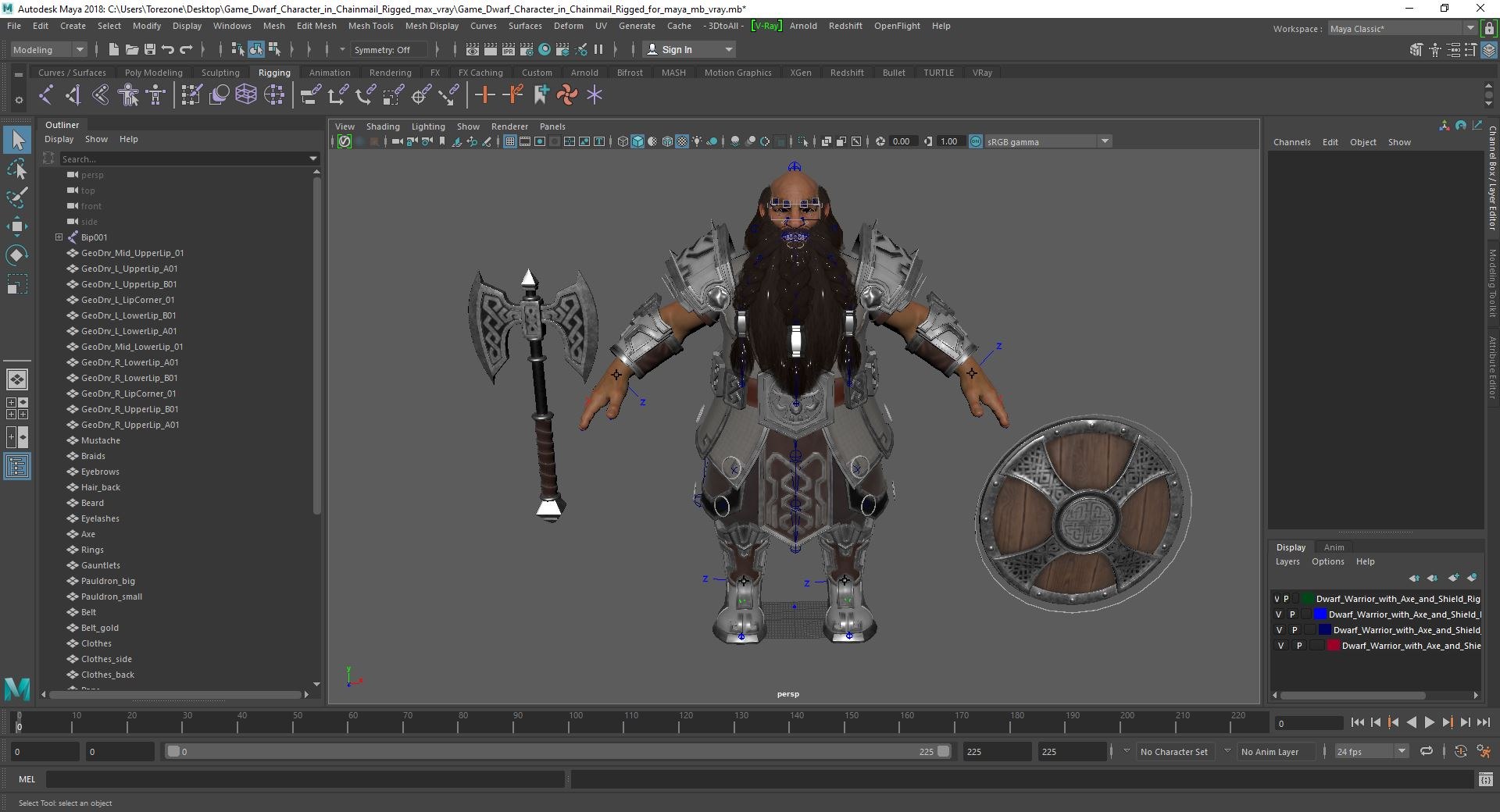
Task: Click the Quick Rig human figure shelf icon
Action: click(x=128, y=95)
